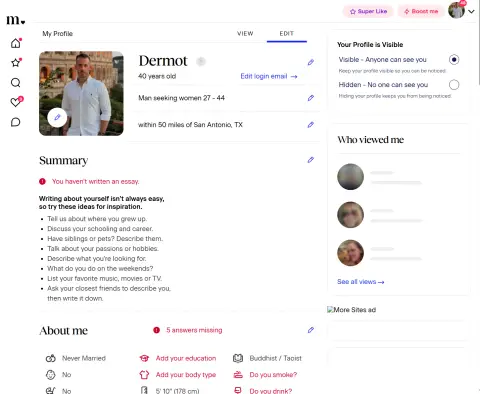Click the 'Never Married' text
Image resolution: width=480 pixels, height=394 pixels.
pos(84,358)
